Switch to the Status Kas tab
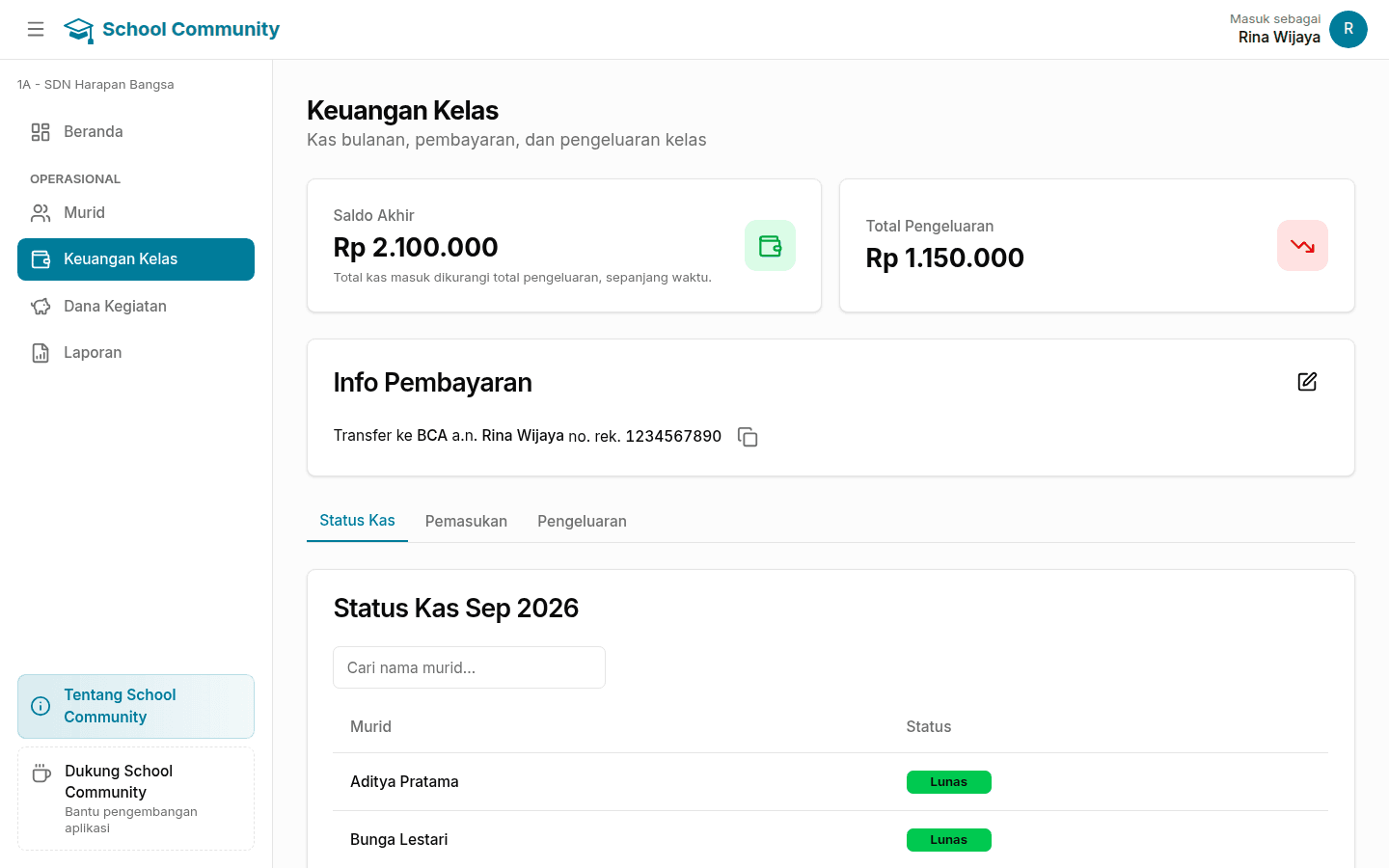The height and width of the screenshot is (868, 1389). pyautogui.click(x=357, y=521)
